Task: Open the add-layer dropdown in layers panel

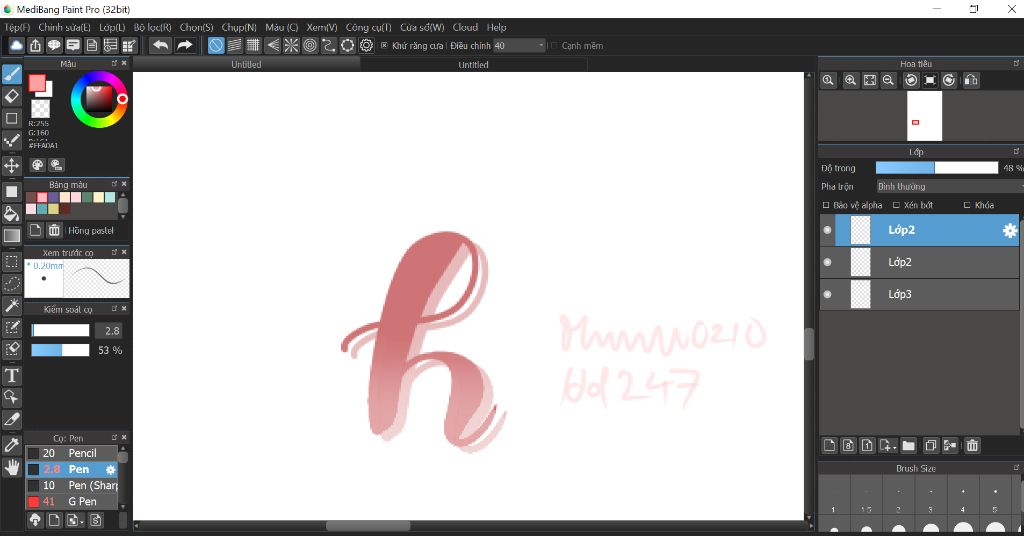Action: pyautogui.click(x=888, y=445)
